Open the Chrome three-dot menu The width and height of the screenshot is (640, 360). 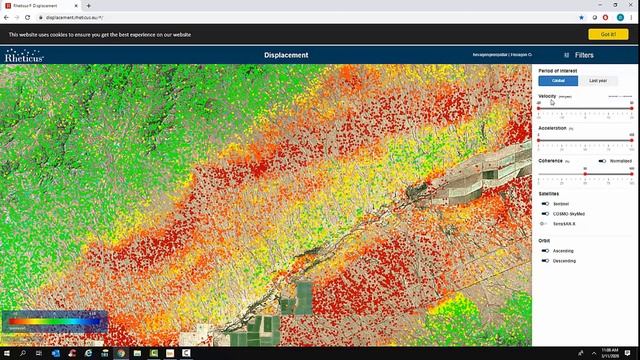pyautogui.click(x=631, y=18)
